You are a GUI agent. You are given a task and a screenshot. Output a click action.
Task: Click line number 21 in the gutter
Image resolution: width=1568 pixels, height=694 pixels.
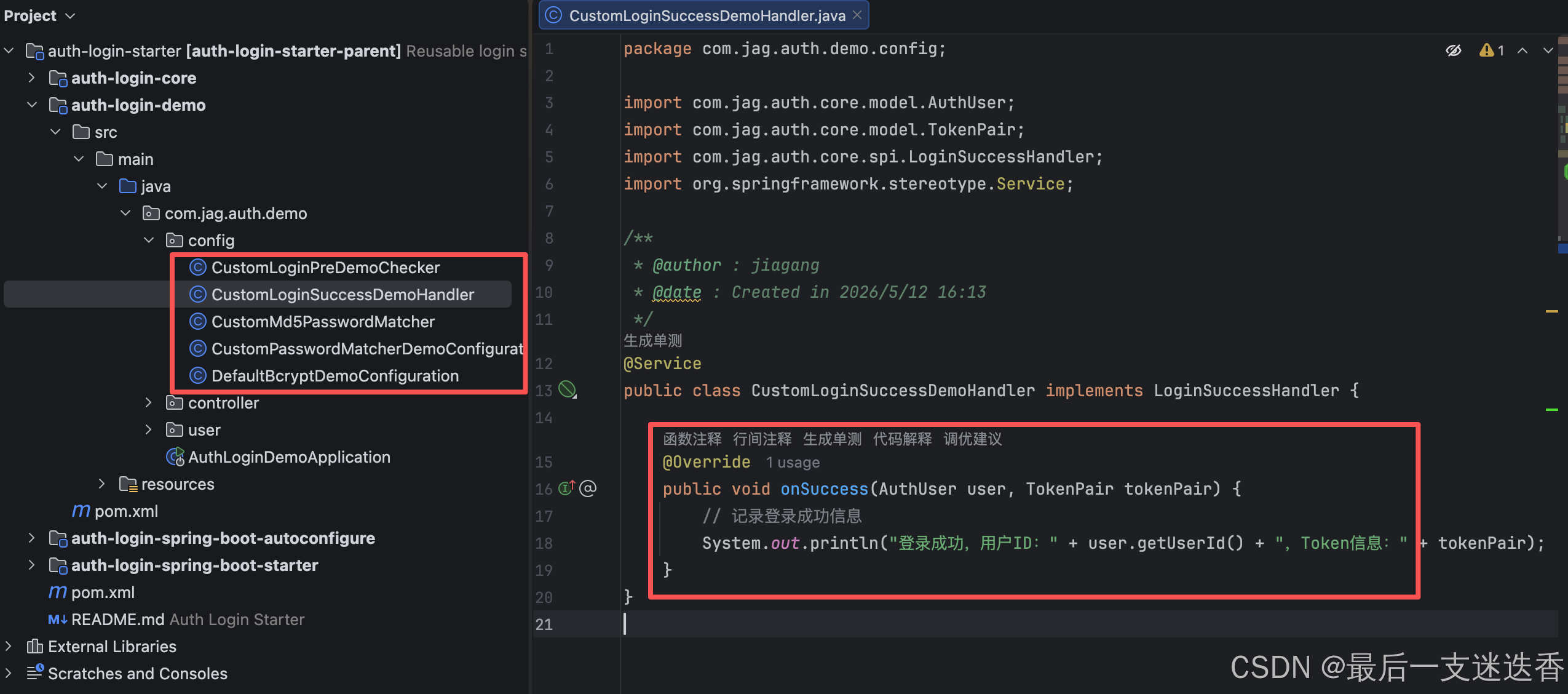point(544,624)
